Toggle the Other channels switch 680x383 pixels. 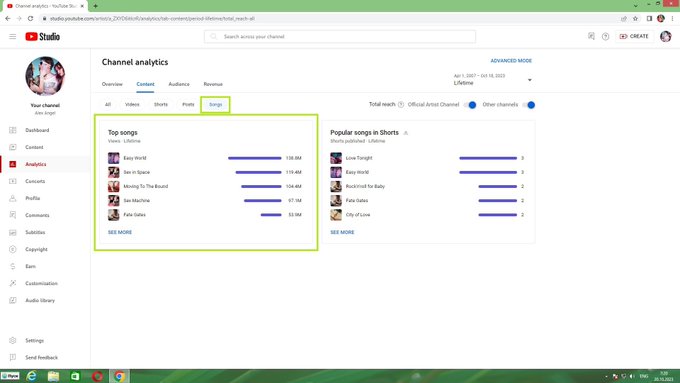[529, 105]
